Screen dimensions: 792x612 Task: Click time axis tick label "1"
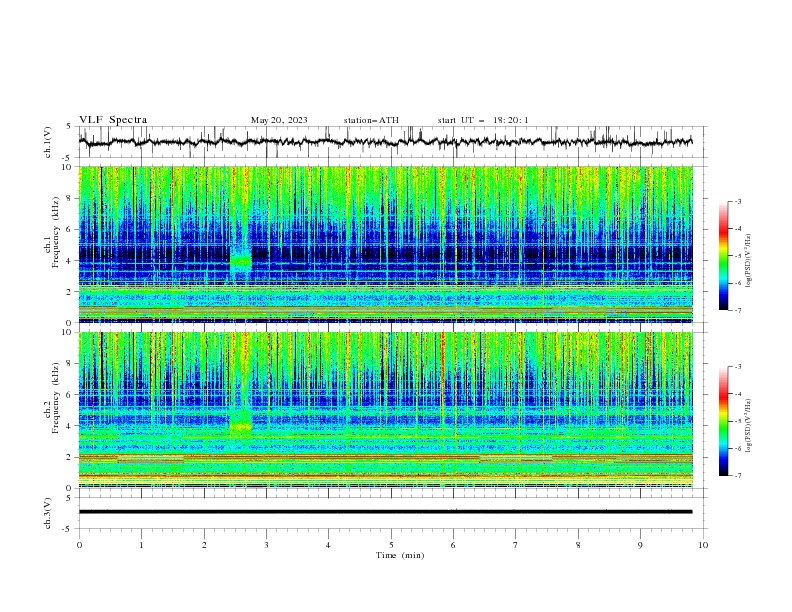[x=142, y=545]
